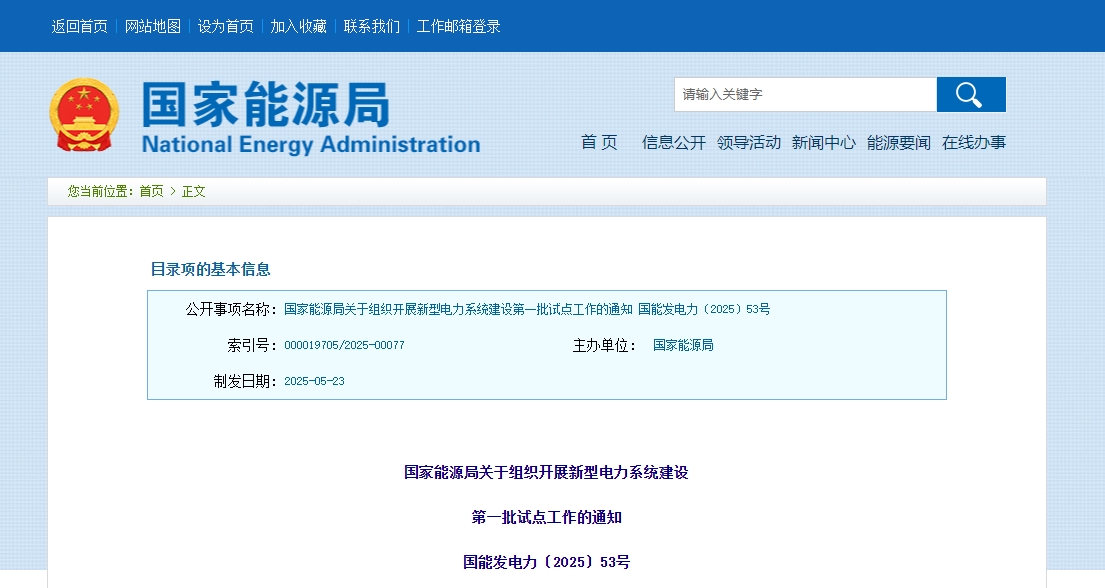
Task: Click the date 2025-05-23
Action: pyautogui.click(x=314, y=381)
